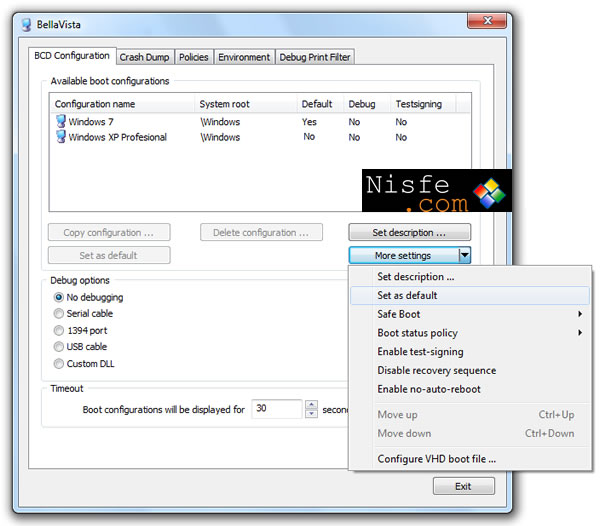Open the Environment tab

pyautogui.click(x=244, y=57)
